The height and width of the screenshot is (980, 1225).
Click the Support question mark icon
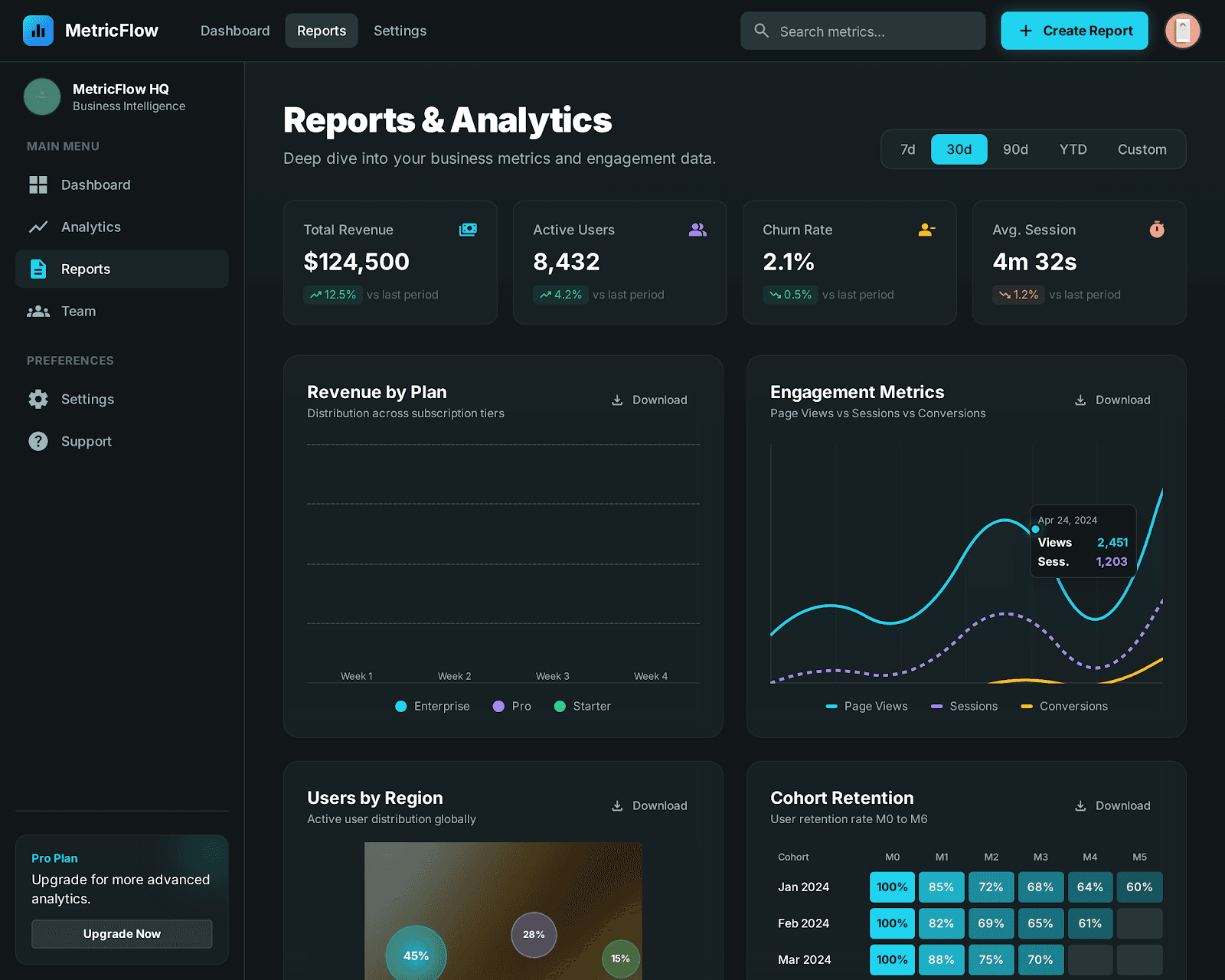(x=38, y=441)
